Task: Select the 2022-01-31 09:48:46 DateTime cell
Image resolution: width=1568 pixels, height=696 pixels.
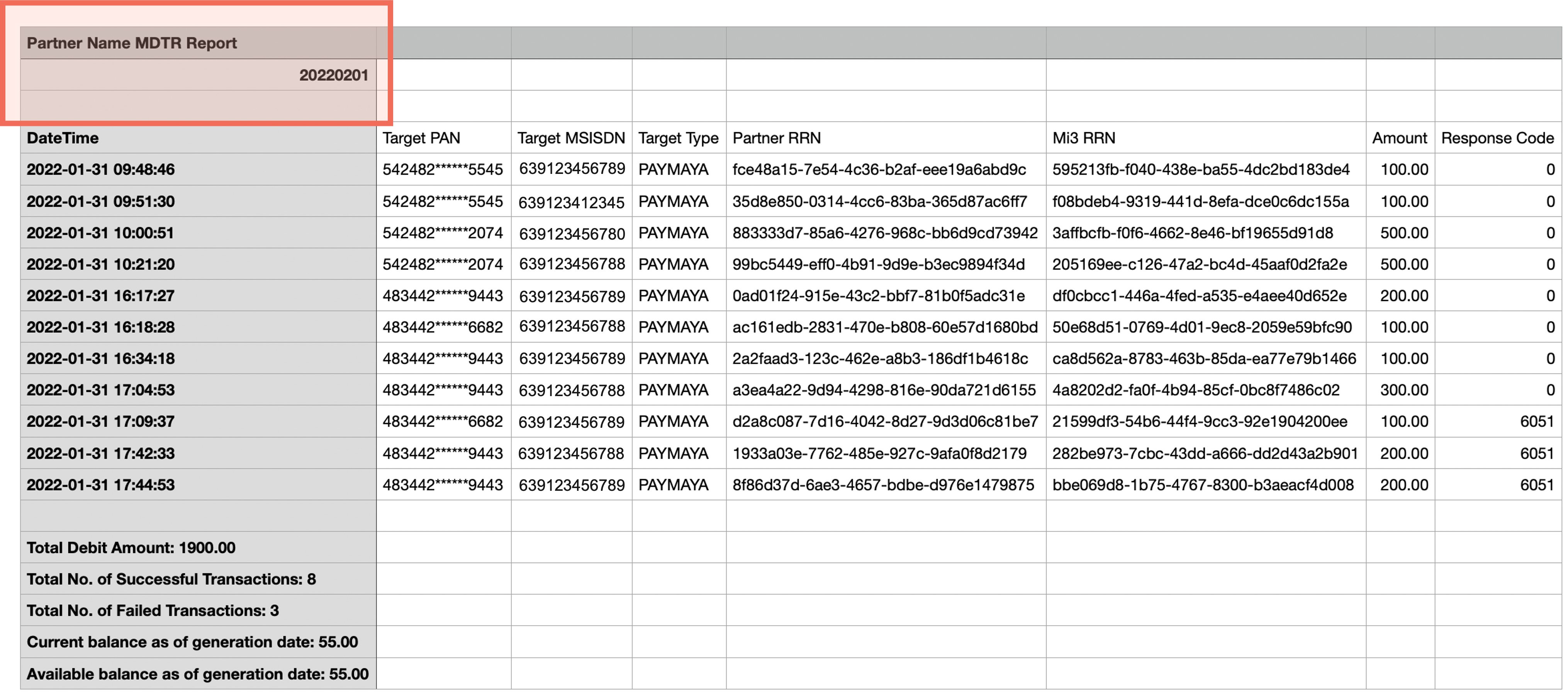Action: pos(100,170)
